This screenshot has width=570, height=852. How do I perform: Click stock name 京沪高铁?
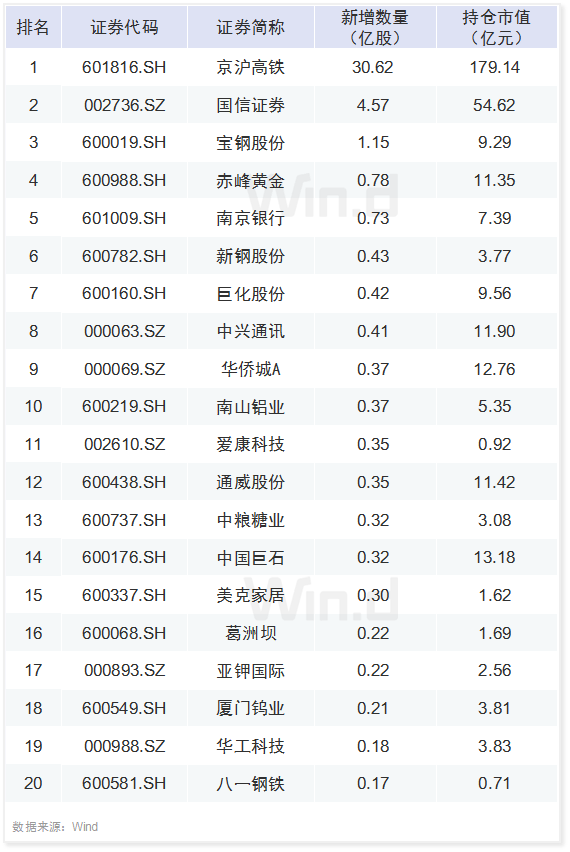click(250, 67)
